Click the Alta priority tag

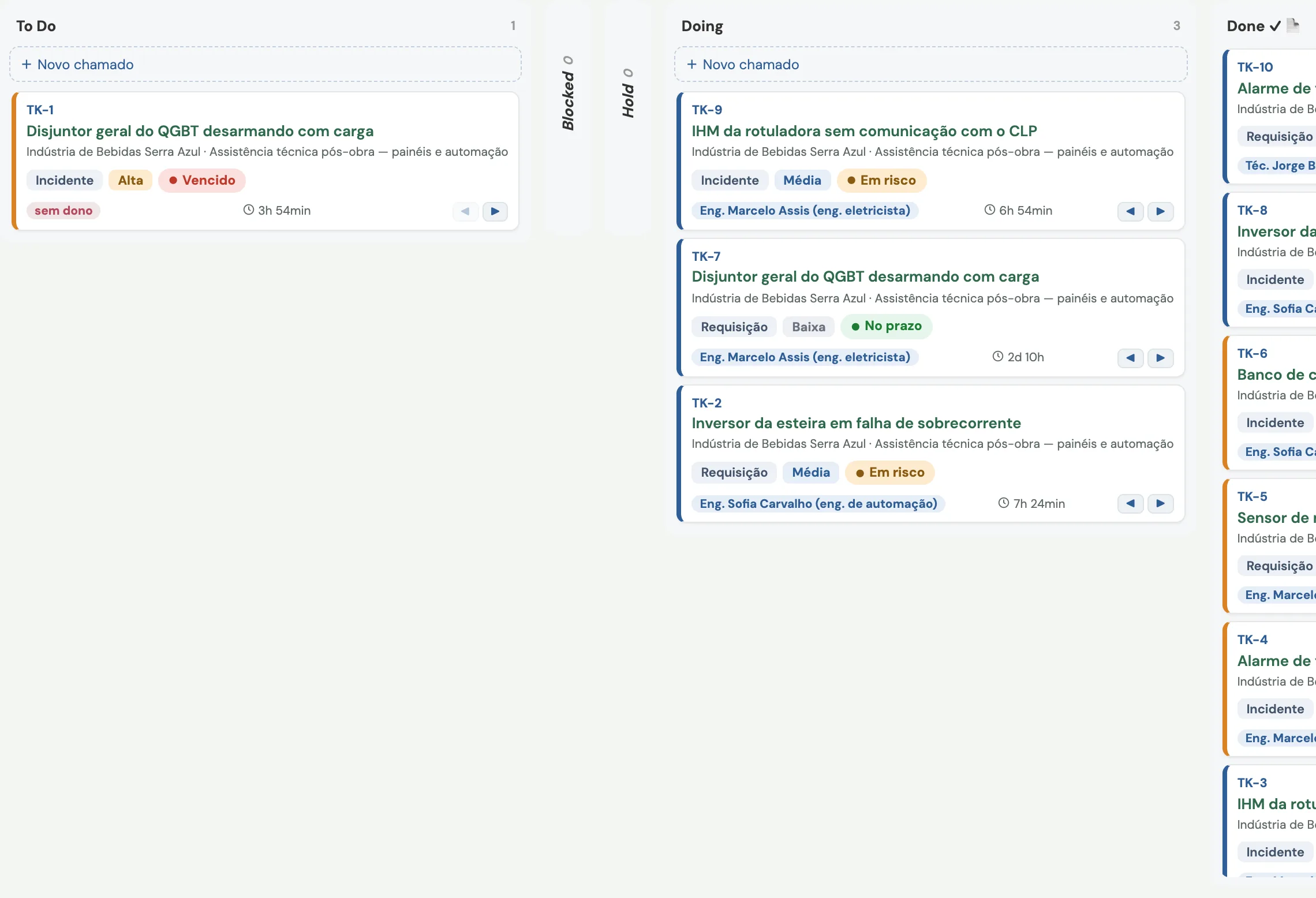click(x=130, y=180)
